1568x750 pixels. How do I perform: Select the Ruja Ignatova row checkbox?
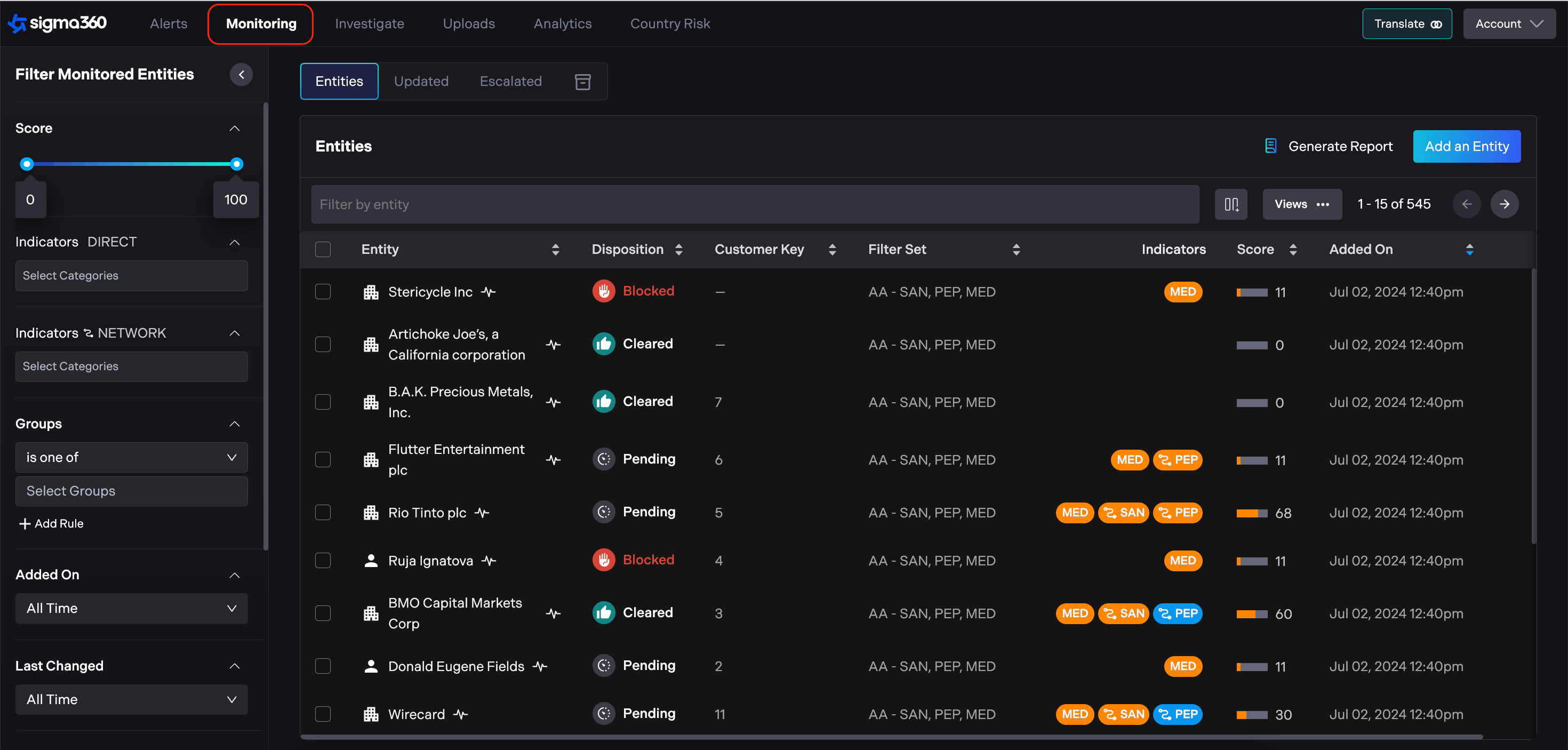point(323,561)
